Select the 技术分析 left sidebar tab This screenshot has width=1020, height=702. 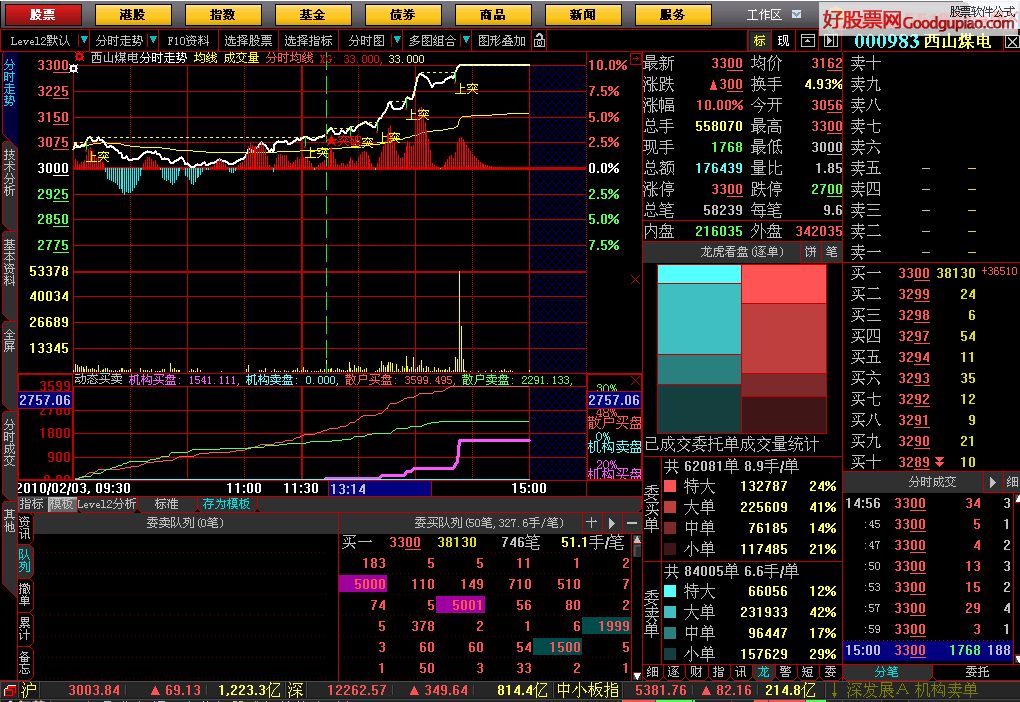click(9, 172)
